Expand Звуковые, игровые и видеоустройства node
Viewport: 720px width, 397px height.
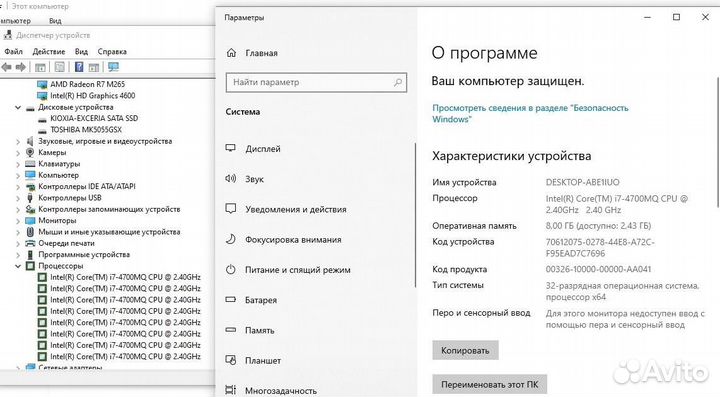[x=18, y=141]
